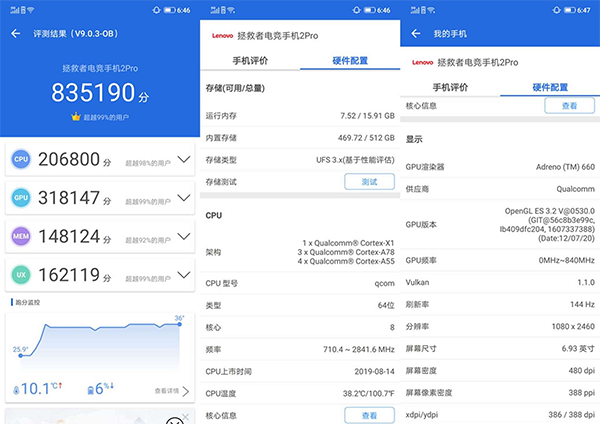Tap the battery icon beside 6%
600x424 pixels.
pyautogui.click(x=91, y=390)
